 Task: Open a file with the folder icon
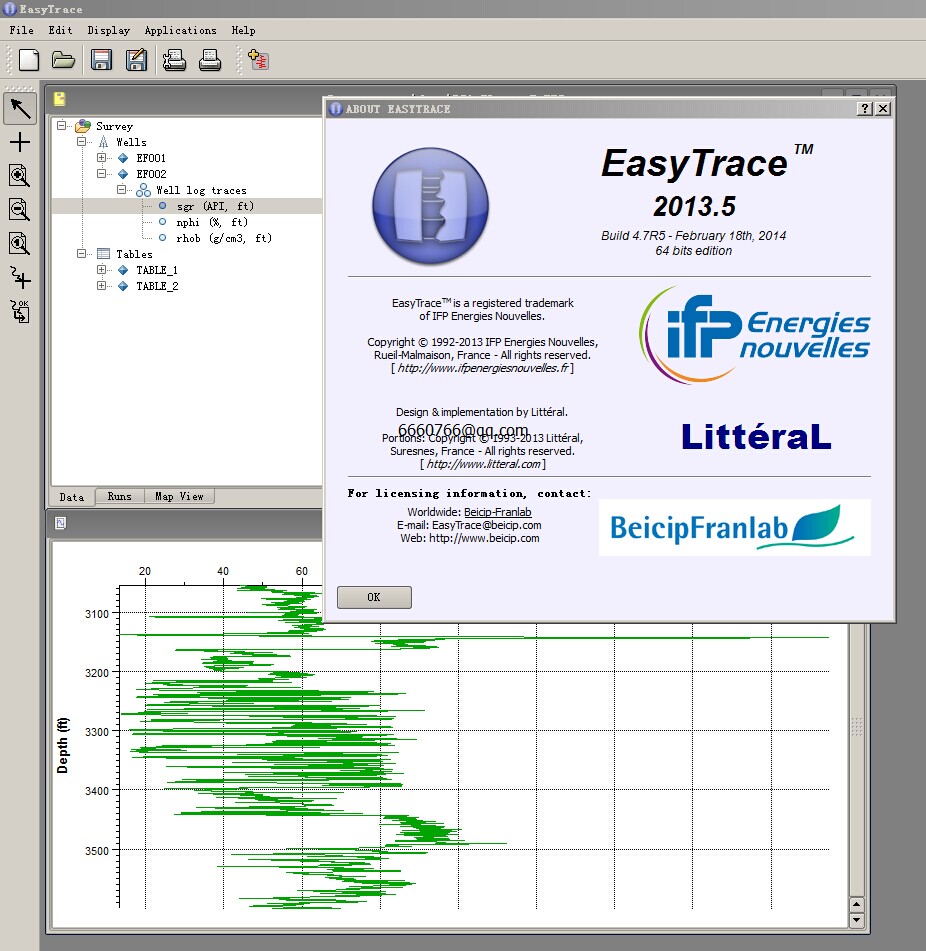tap(63, 60)
